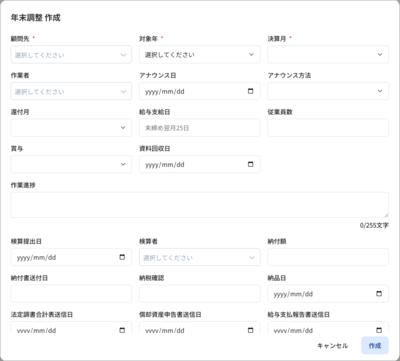The height and width of the screenshot is (361, 400).
Task: Click the 作業進捗 label
Action: (x=23, y=185)
